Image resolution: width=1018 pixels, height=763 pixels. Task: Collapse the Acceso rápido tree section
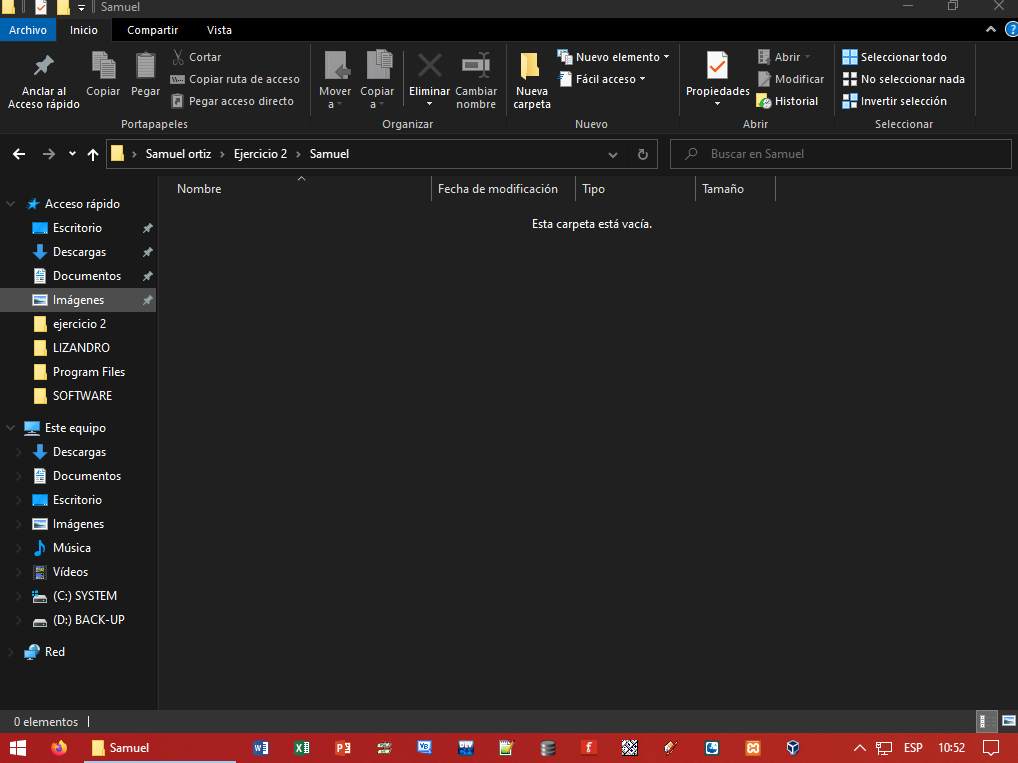[x=11, y=204]
